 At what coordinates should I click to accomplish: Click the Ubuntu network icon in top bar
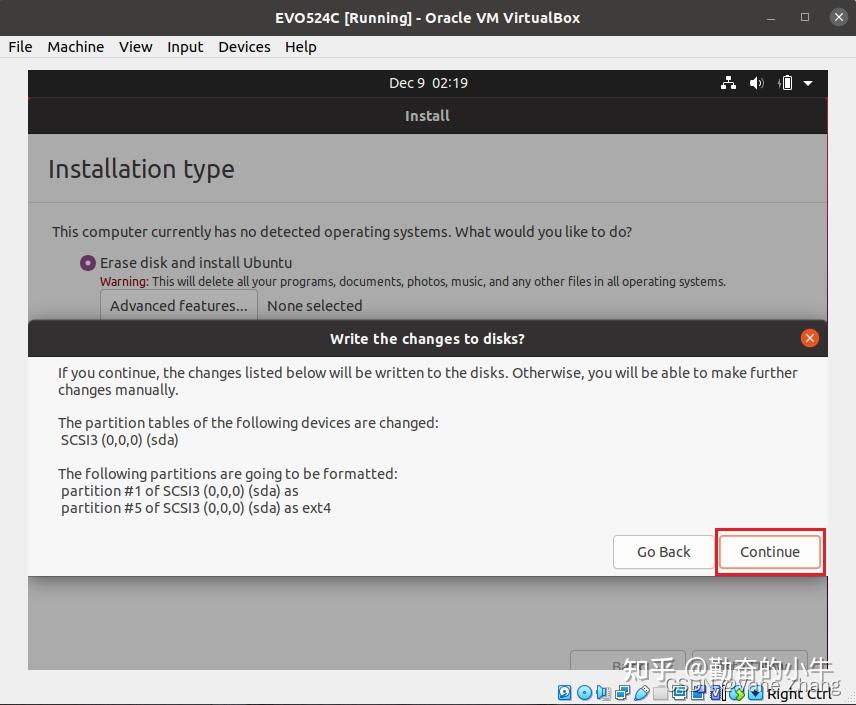728,83
